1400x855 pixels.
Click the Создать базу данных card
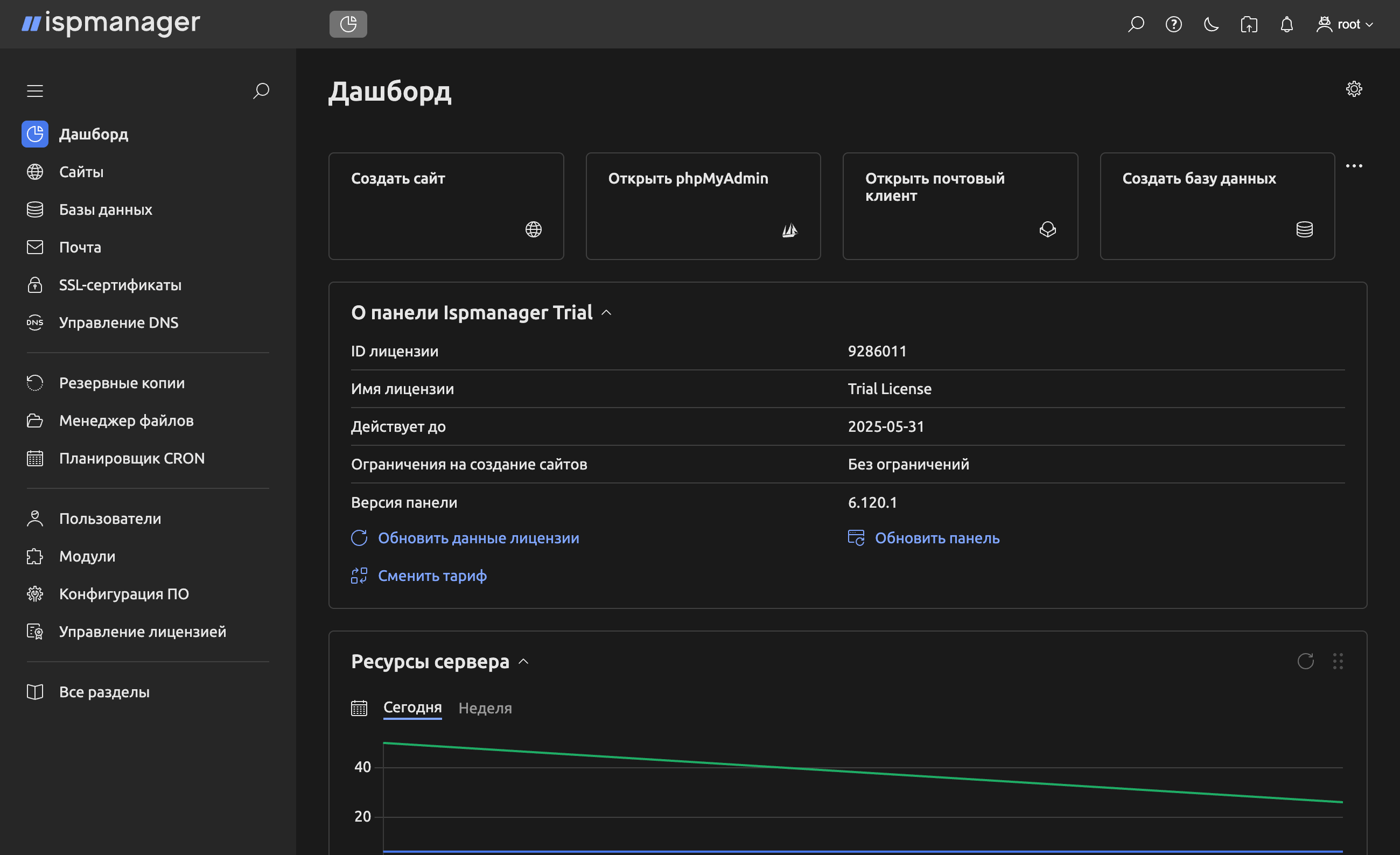pyautogui.click(x=1217, y=206)
